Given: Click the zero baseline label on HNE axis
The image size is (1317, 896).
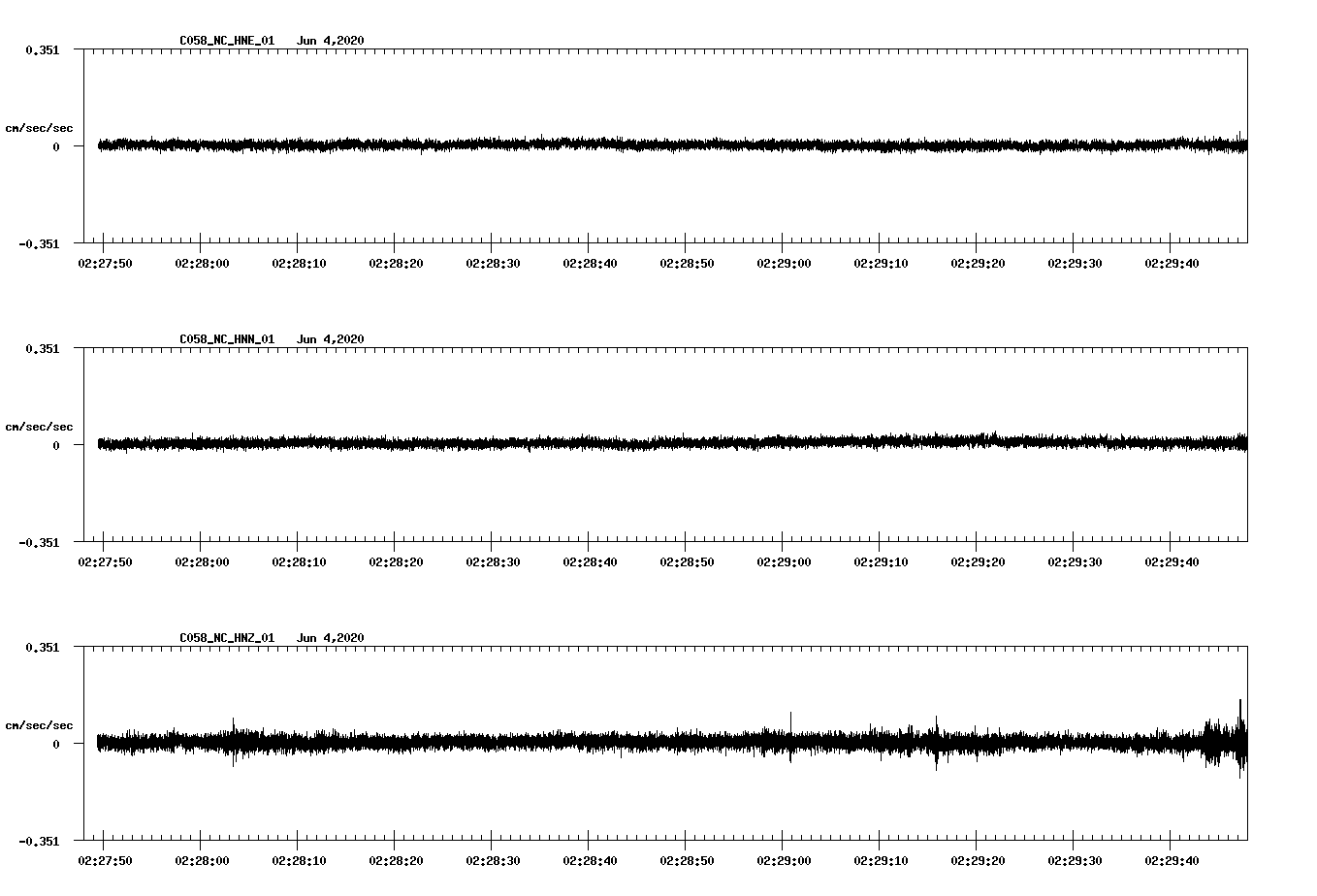Looking at the screenshot, I should coord(56,146).
